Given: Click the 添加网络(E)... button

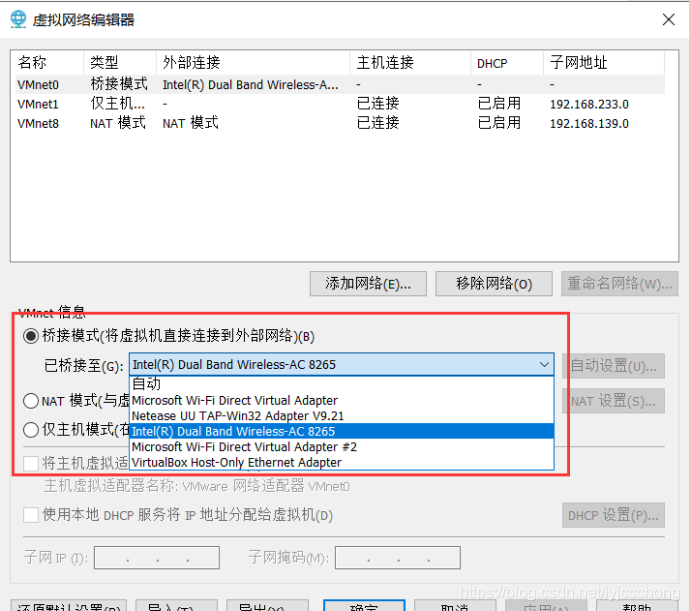Looking at the screenshot, I should click(368, 284).
